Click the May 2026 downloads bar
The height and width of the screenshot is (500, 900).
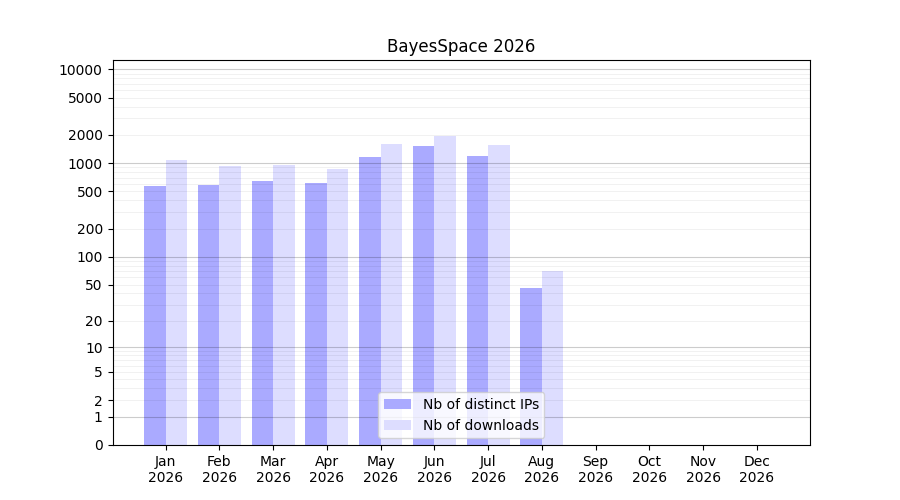pyautogui.click(x=391, y=295)
